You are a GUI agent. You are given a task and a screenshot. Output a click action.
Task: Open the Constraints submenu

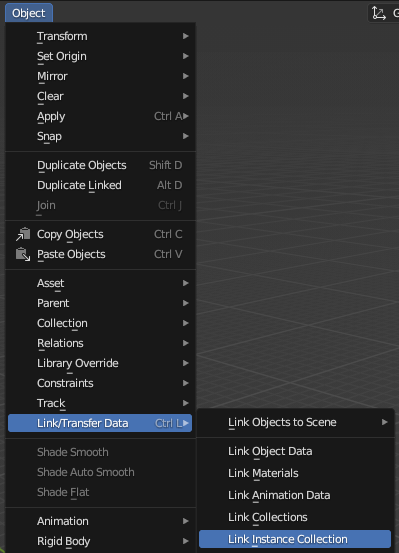(x=100, y=383)
